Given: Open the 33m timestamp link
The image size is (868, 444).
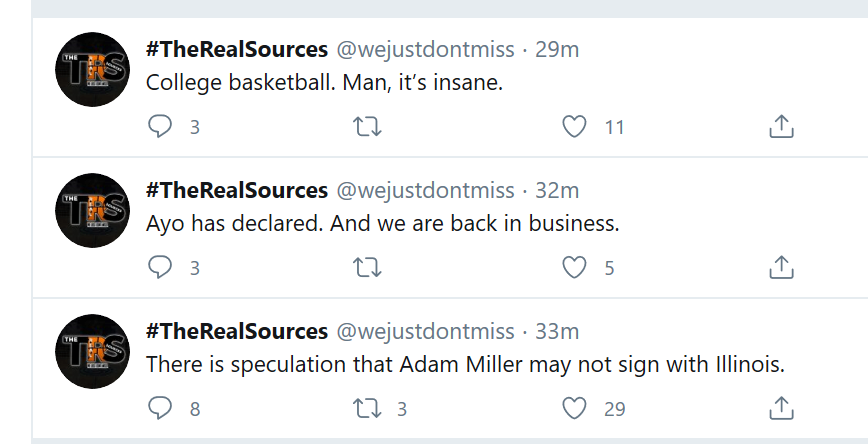Looking at the screenshot, I should 557,331.
